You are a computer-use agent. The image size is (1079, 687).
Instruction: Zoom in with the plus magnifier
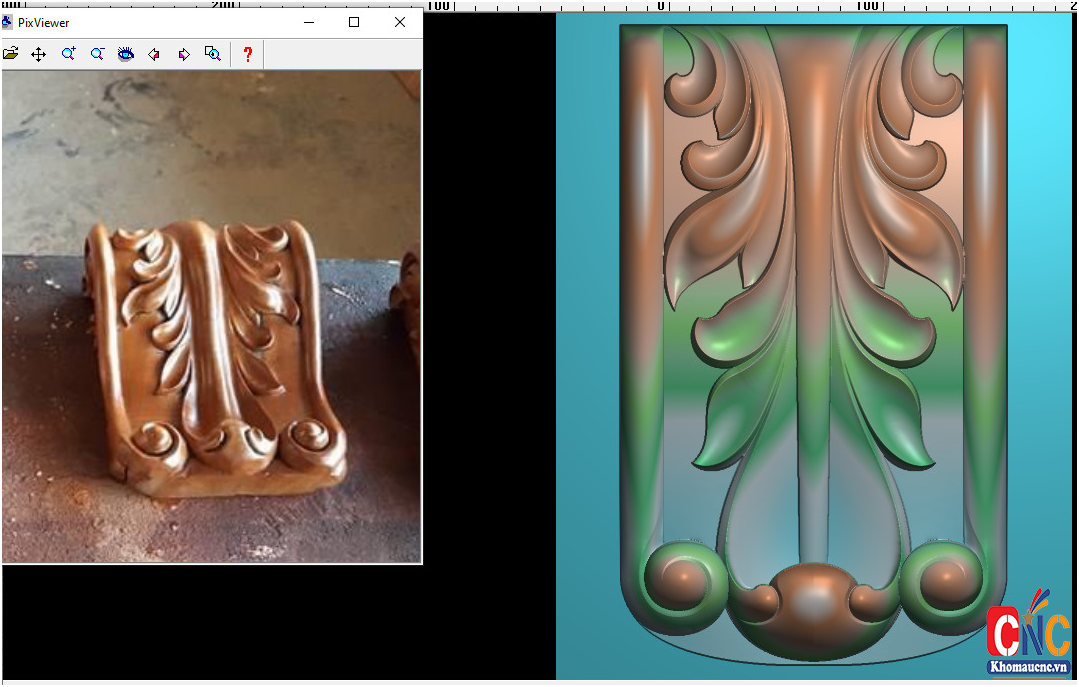click(68, 54)
